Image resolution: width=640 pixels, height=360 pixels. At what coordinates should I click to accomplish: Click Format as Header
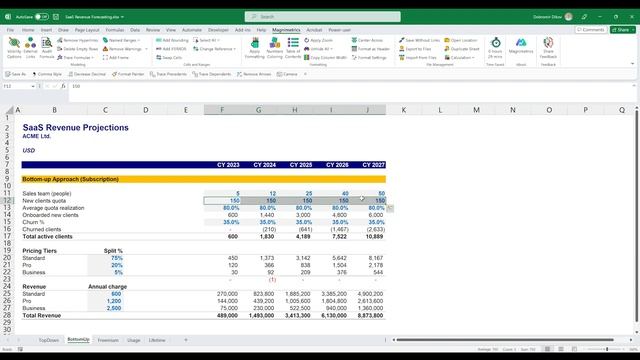pyautogui.click(x=371, y=49)
